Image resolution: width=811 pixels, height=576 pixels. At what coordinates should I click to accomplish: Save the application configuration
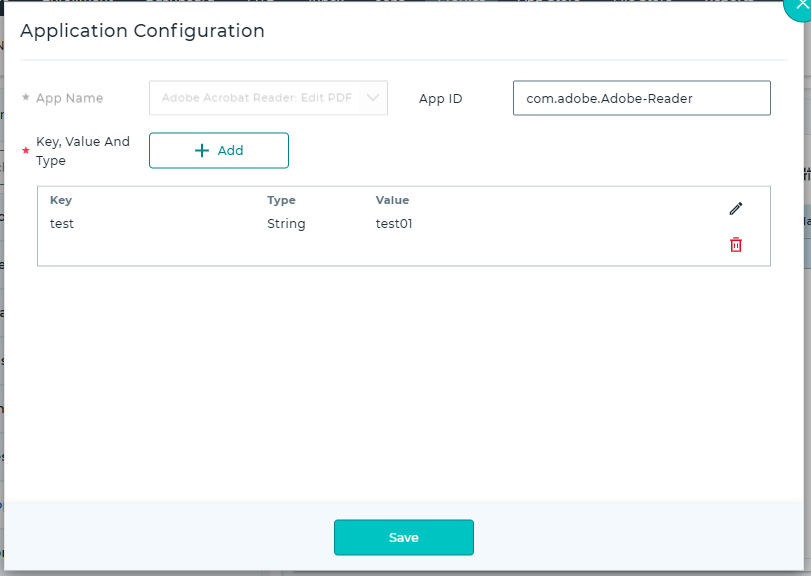tap(403, 537)
